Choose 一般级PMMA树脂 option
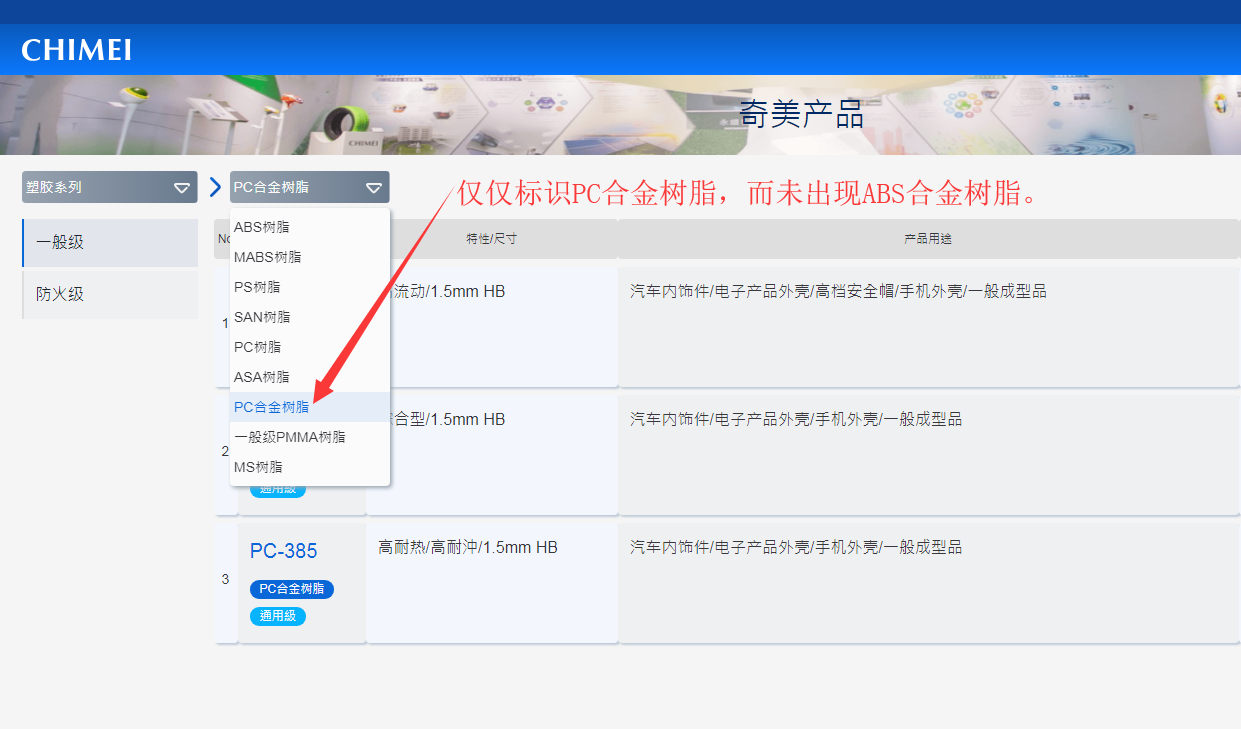The height and width of the screenshot is (729, 1241). pyautogui.click(x=289, y=437)
